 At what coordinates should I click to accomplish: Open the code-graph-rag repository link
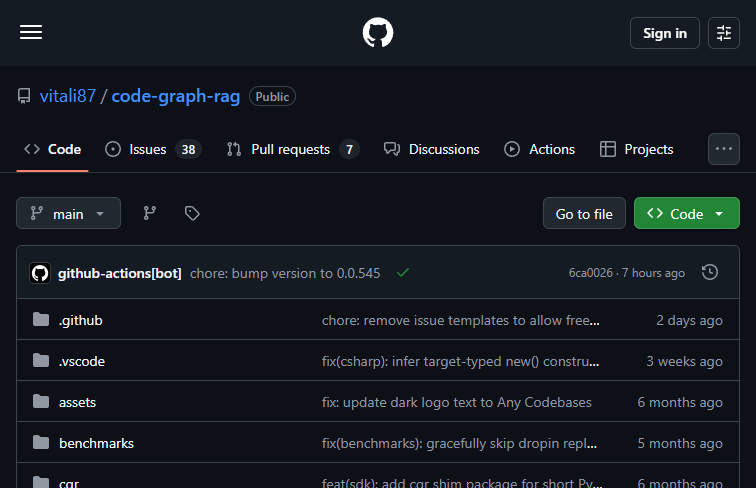coord(176,96)
